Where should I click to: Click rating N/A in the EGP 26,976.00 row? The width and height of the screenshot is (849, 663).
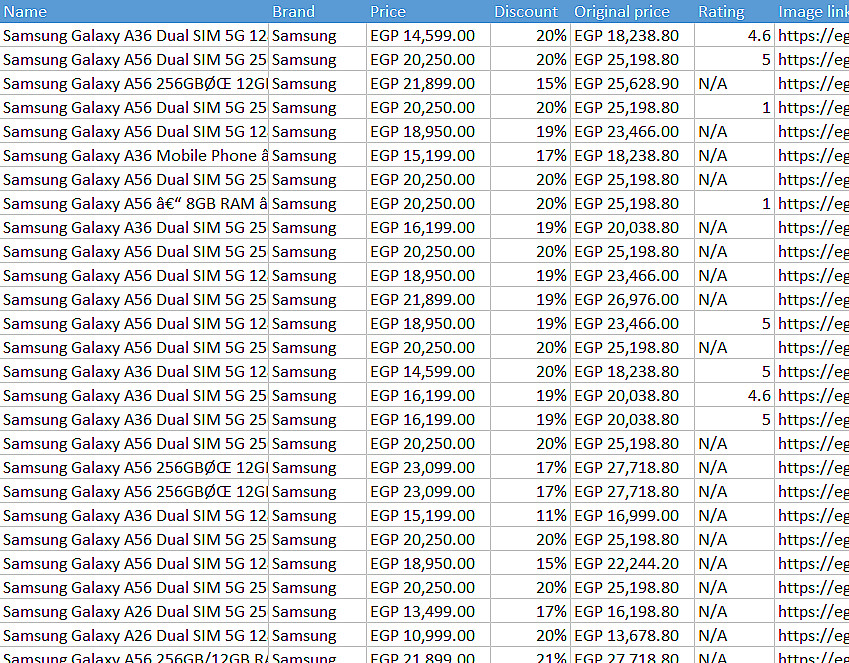tap(735, 300)
